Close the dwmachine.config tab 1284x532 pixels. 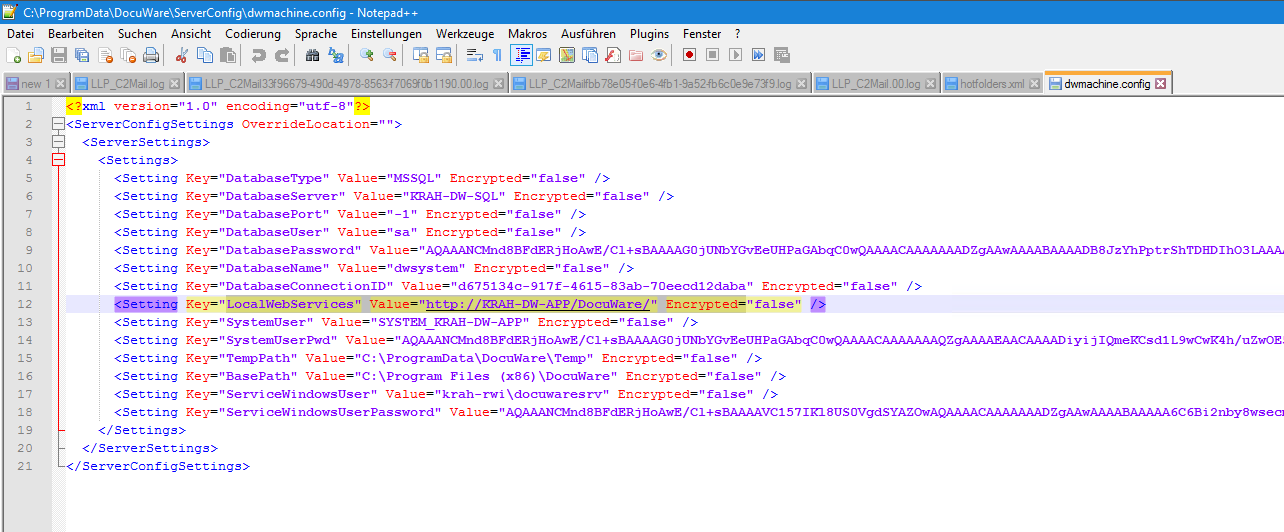coord(1160,84)
